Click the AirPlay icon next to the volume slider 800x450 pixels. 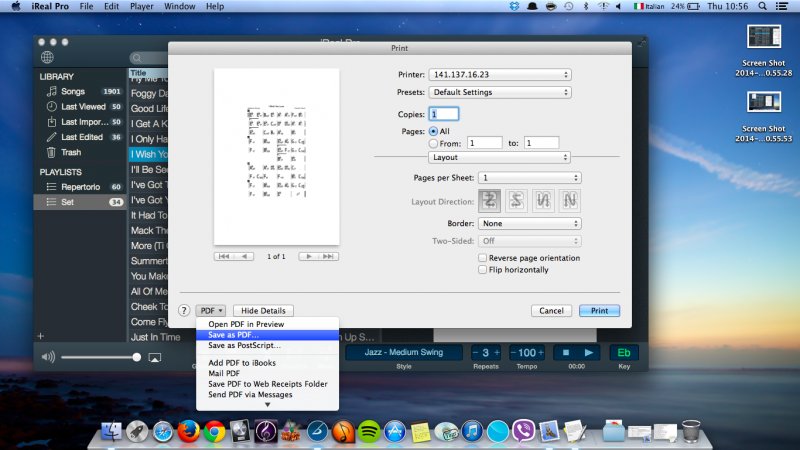coord(154,357)
